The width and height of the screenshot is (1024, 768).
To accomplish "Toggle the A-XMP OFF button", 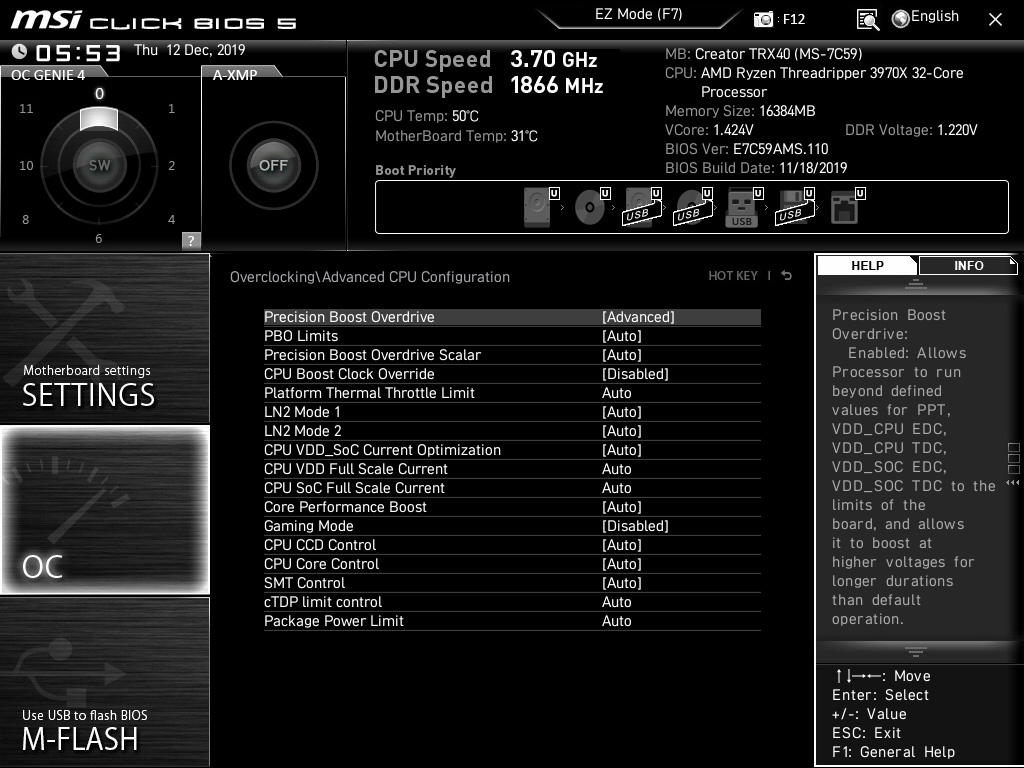I will (273, 166).
